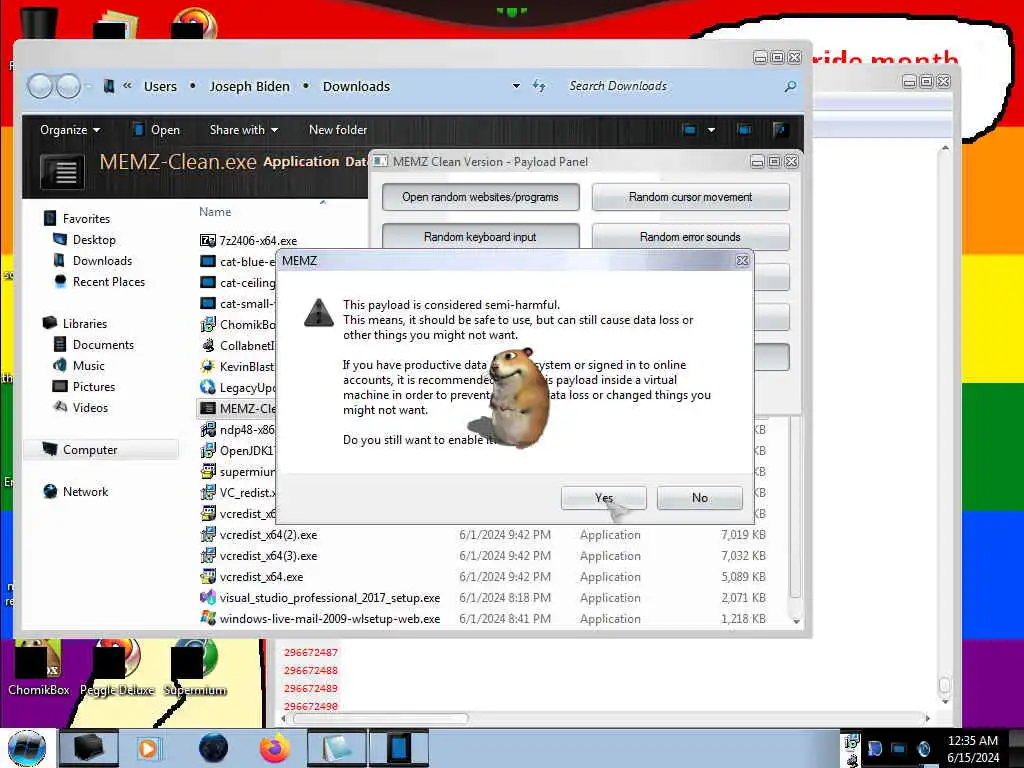Click the windows-live-mail-2009-wlsetup-web.exe file icon

208,618
